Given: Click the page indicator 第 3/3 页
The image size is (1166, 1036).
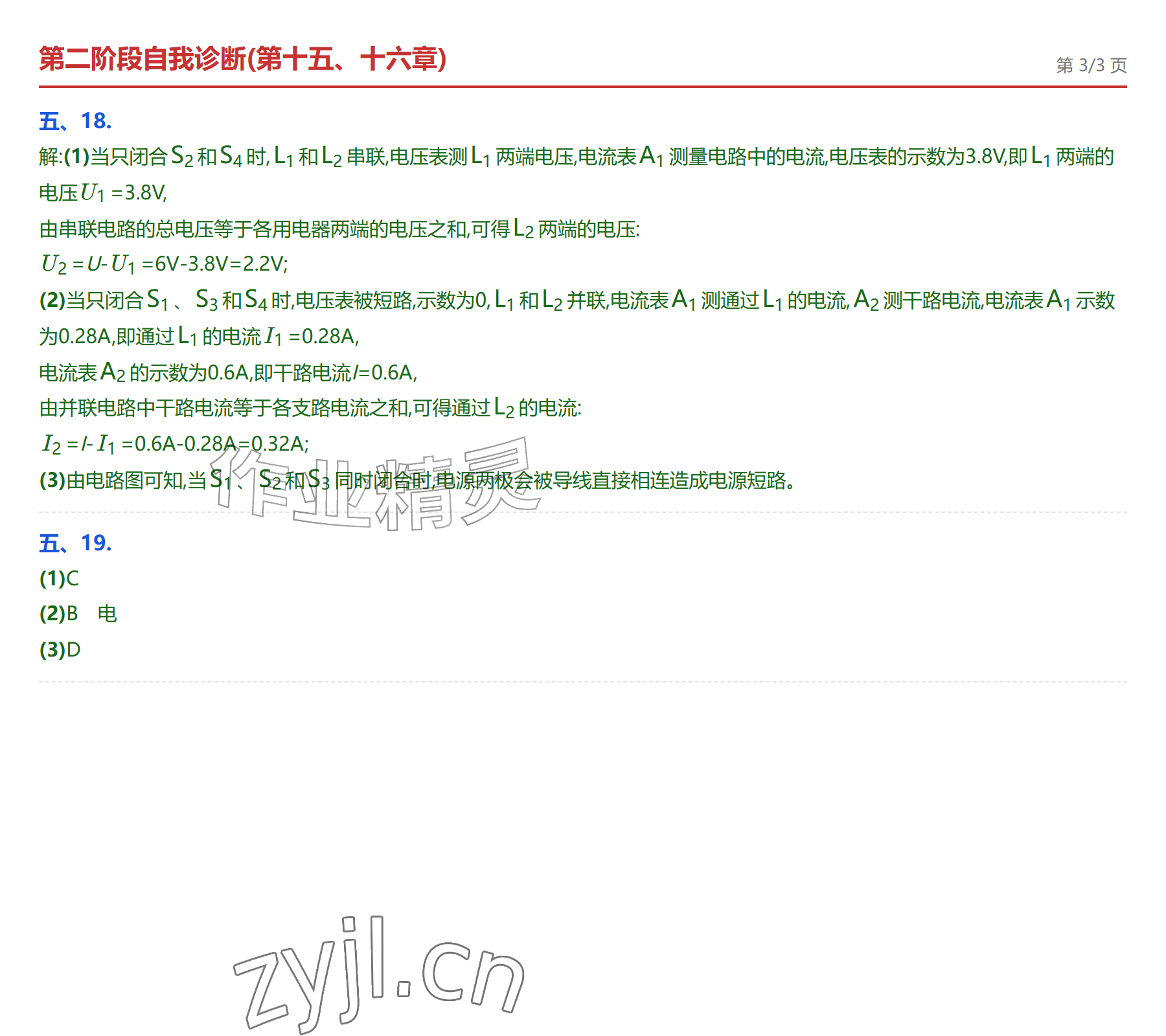Looking at the screenshot, I should [1092, 65].
